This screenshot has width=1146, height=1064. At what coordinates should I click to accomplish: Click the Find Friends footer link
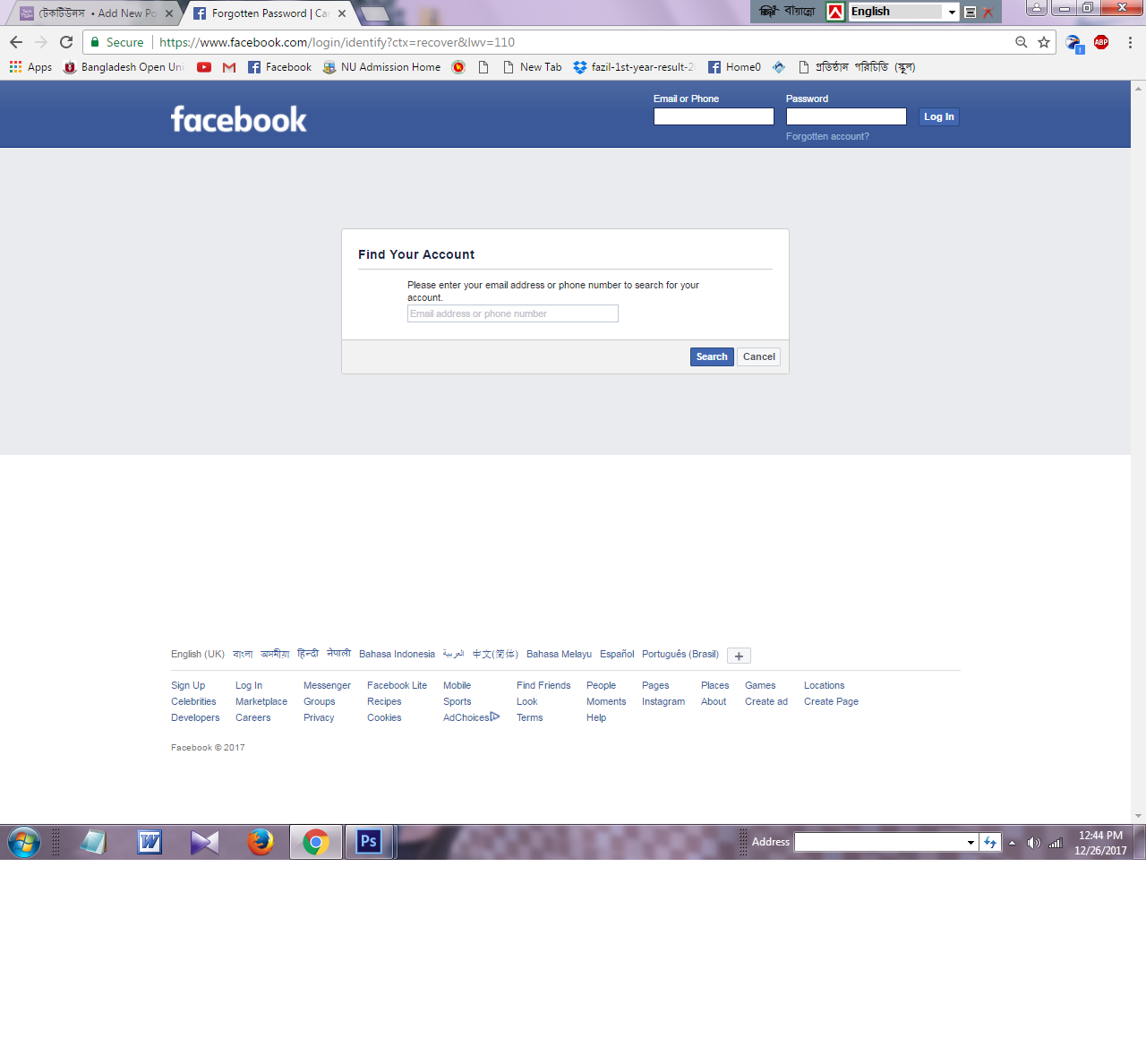coord(543,685)
